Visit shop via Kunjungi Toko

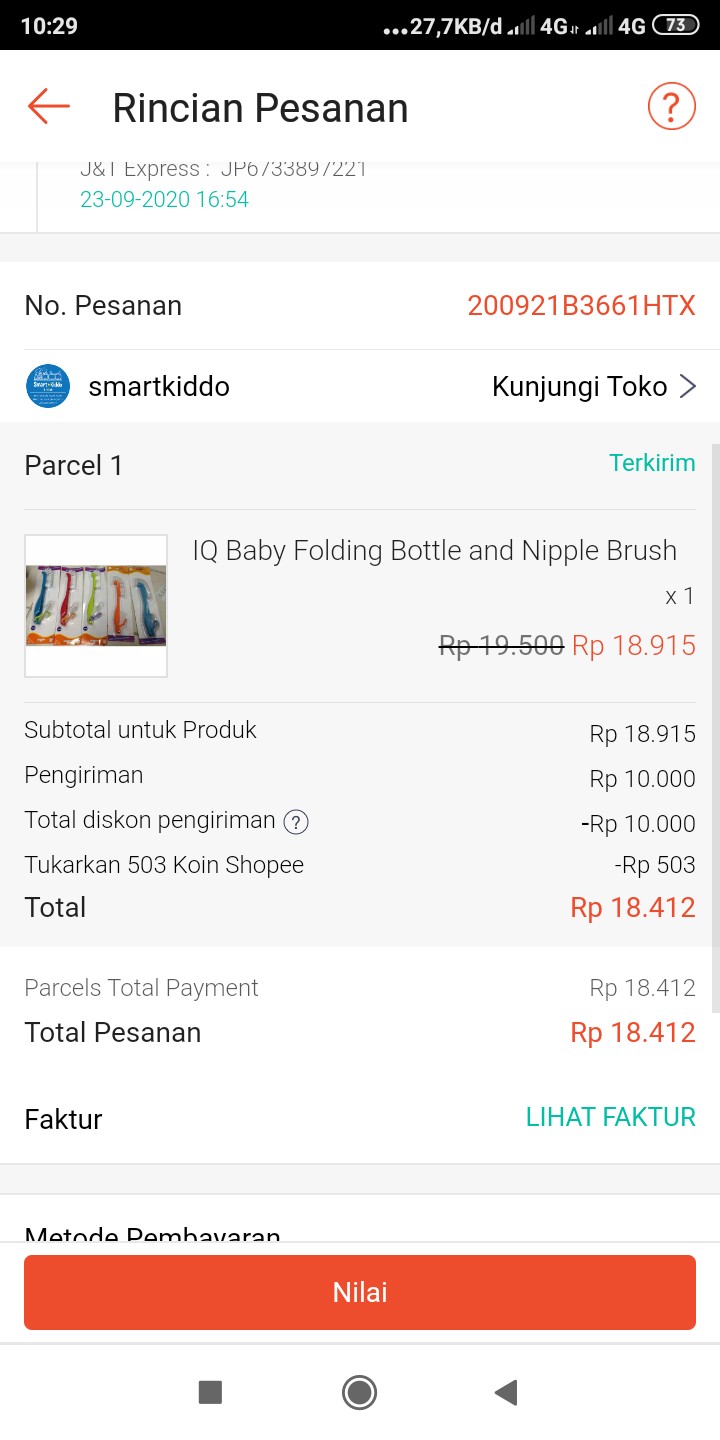(x=580, y=387)
